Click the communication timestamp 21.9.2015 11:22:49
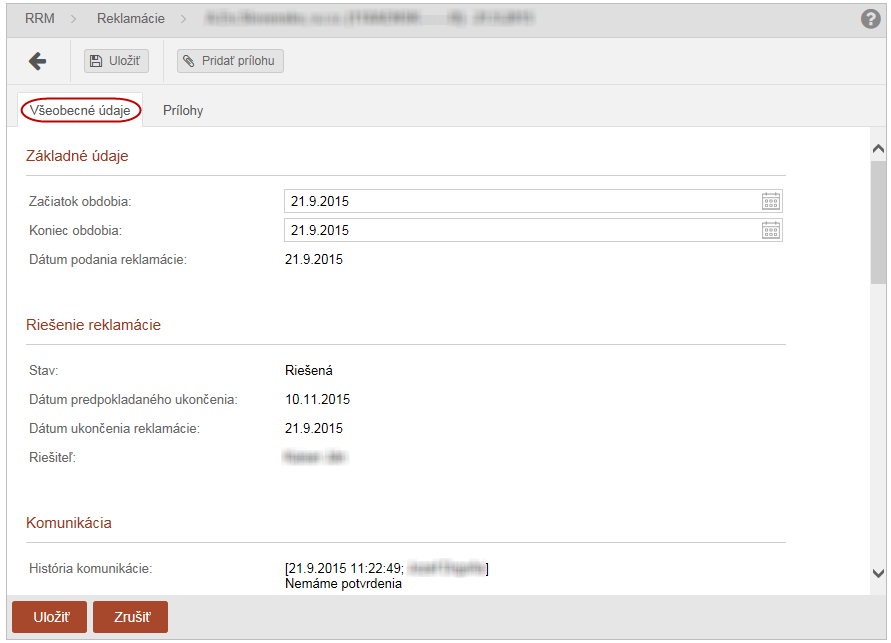Image resolution: width=891 pixels, height=643 pixels. 345,568
